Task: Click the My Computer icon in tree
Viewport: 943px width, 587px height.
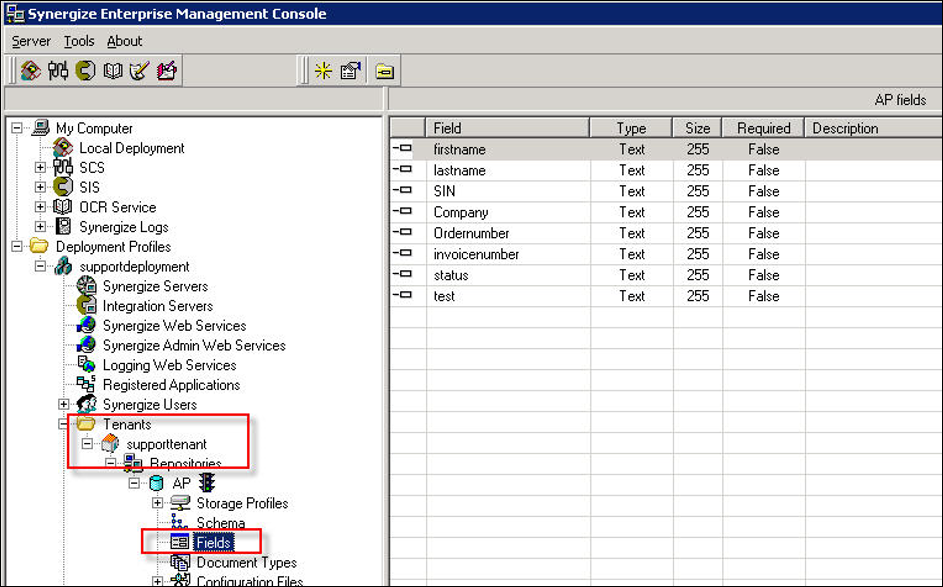Action: 40,128
